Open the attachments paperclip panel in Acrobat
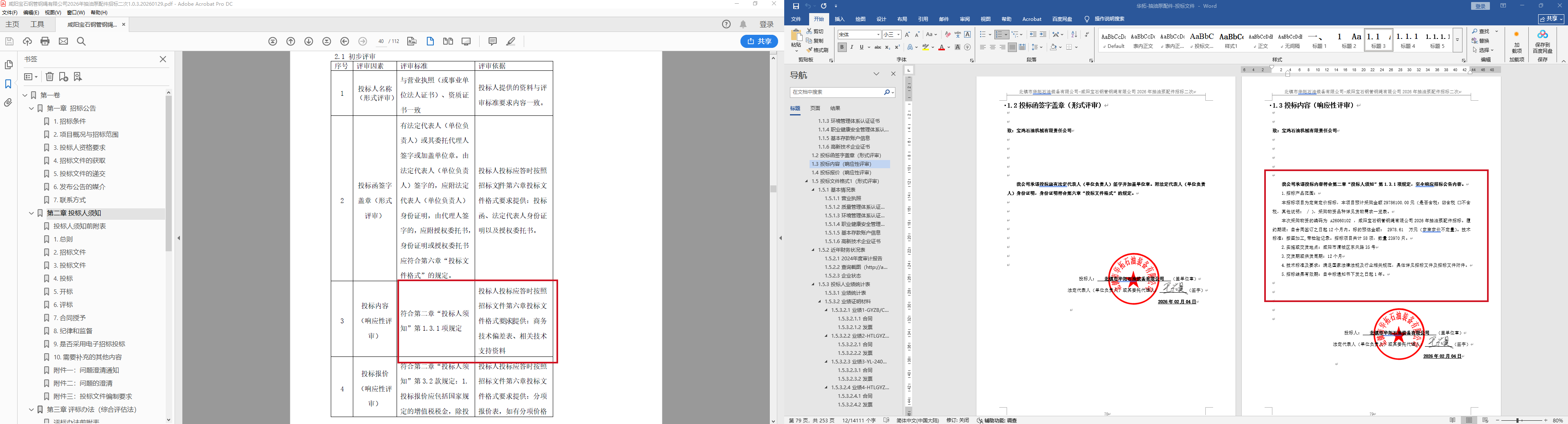 9,102
